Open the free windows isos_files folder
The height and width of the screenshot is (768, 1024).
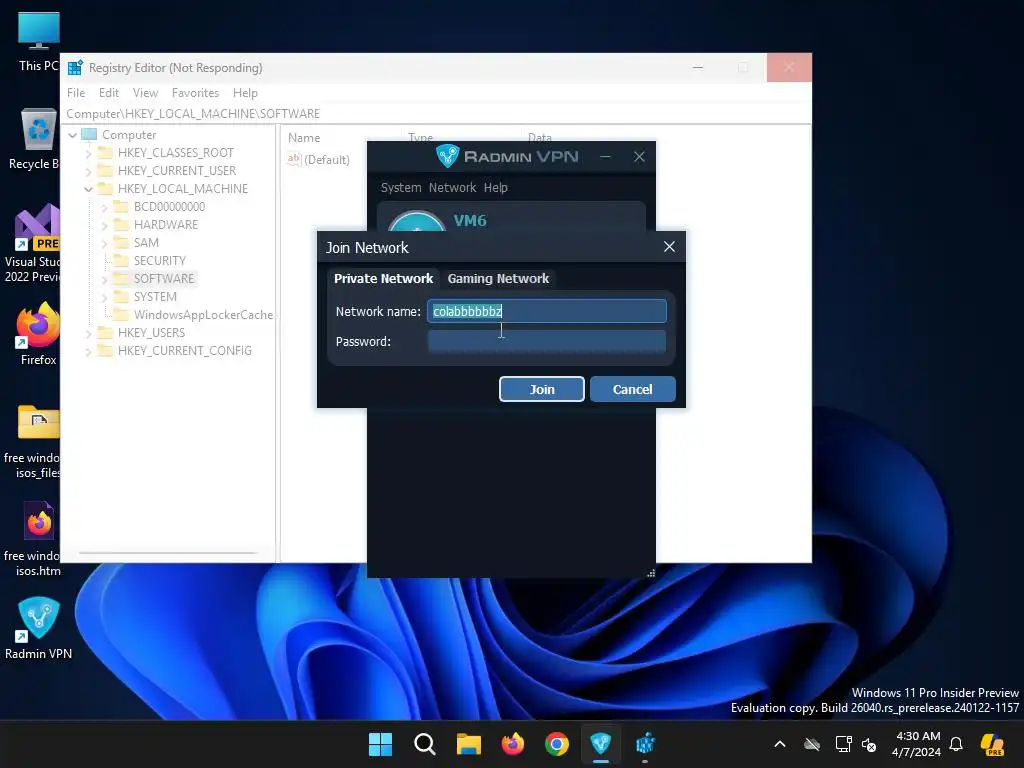click(x=34, y=441)
